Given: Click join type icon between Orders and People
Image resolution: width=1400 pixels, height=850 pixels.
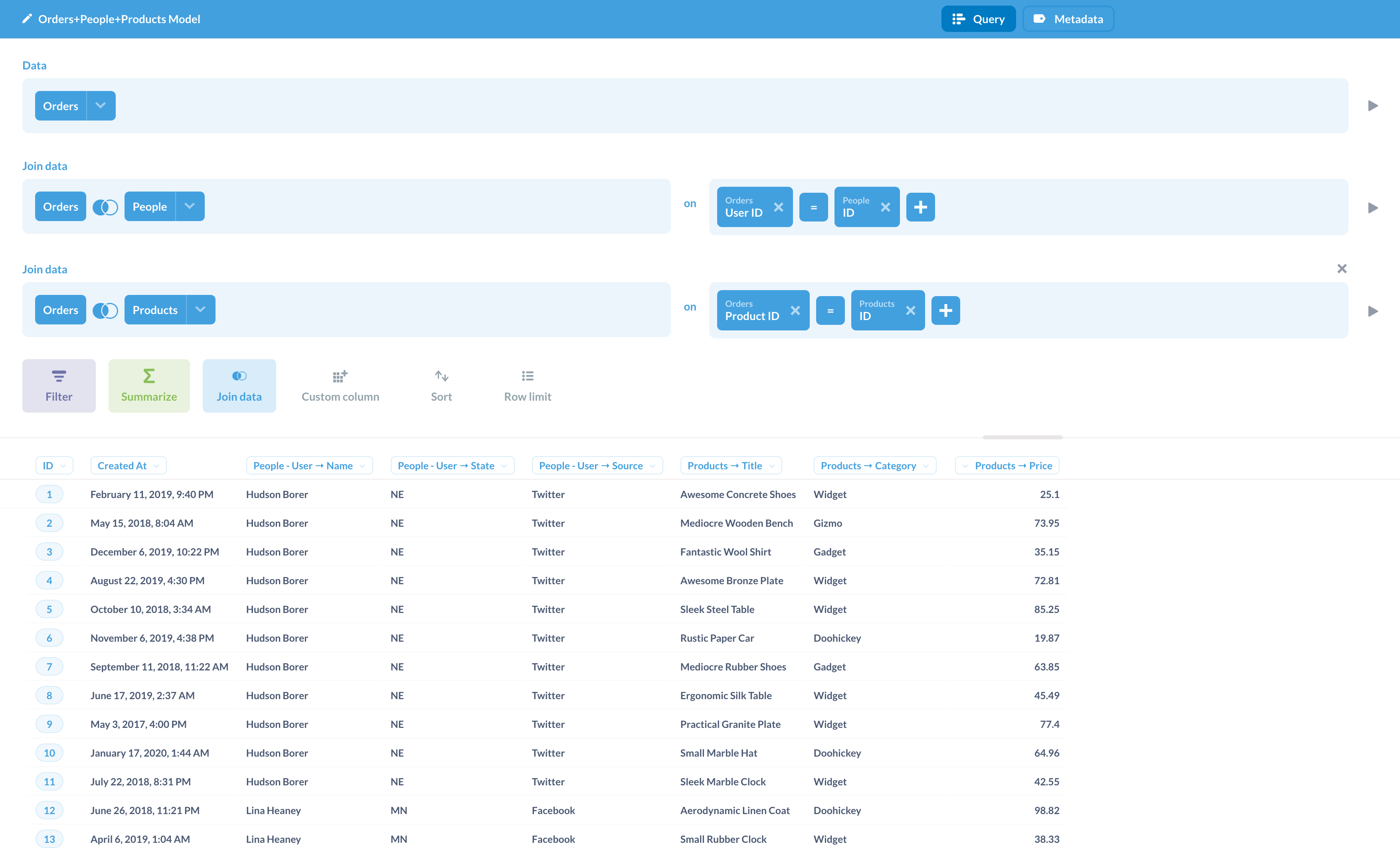Looking at the screenshot, I should coord(105,207).
